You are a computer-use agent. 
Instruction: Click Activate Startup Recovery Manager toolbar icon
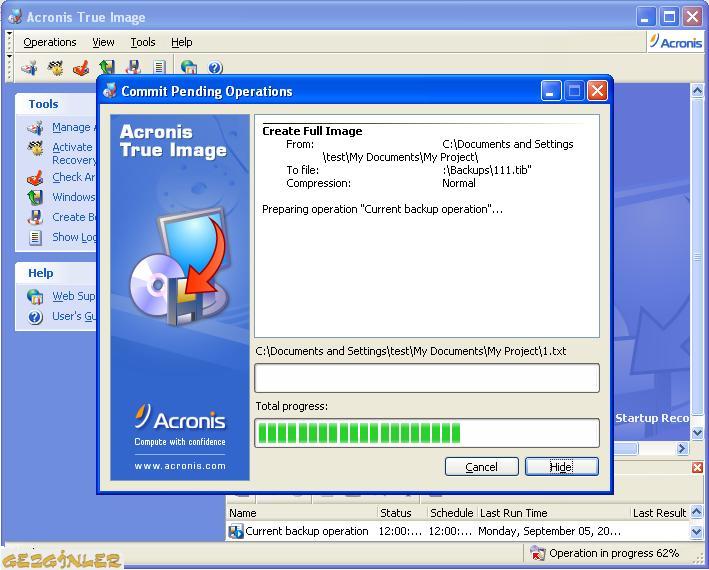pyautogui.click(x=56, y=68)
